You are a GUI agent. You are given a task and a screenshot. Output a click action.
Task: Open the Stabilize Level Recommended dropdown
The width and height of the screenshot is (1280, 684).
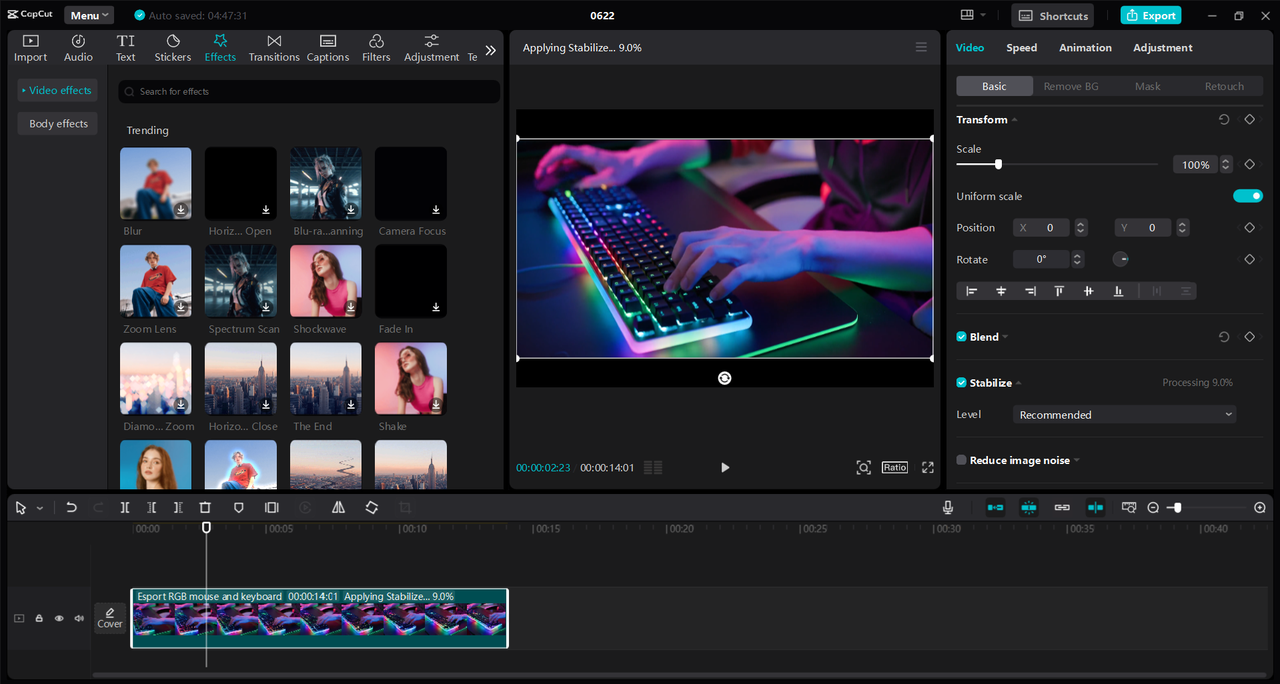click(x=1125, y=415)
